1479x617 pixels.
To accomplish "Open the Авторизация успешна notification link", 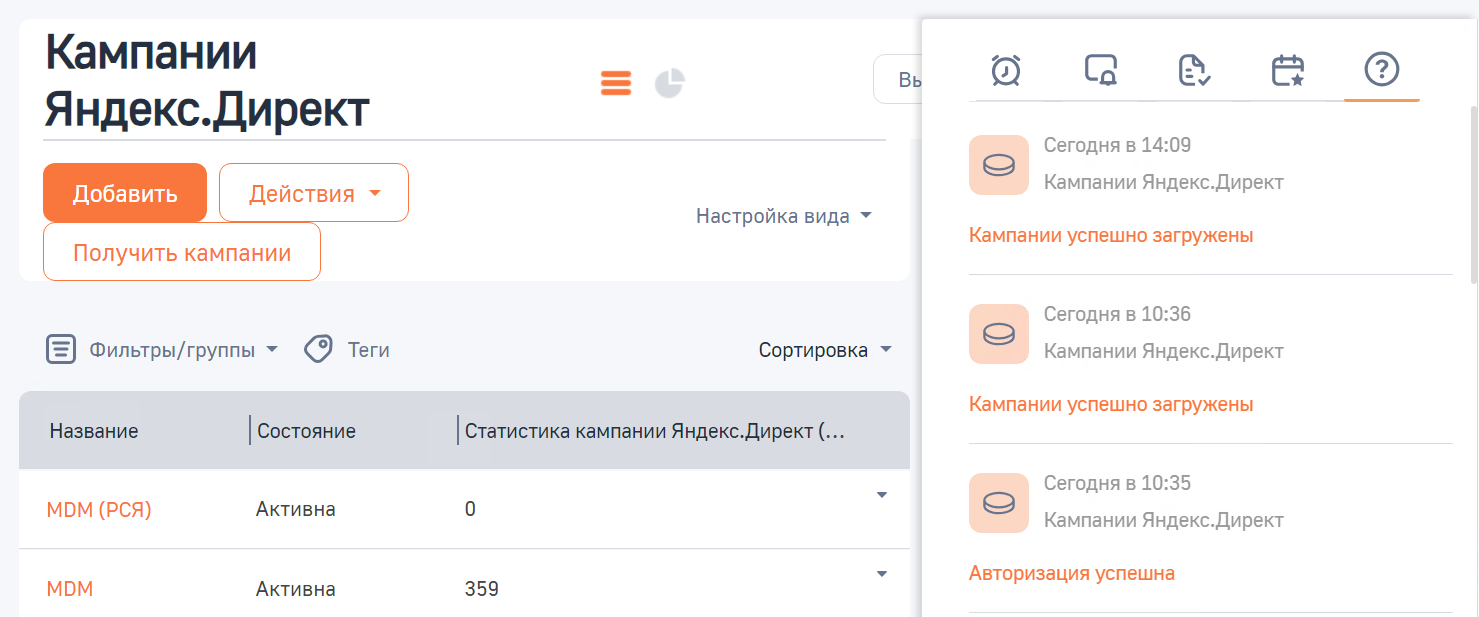I will click(1070, 572).
